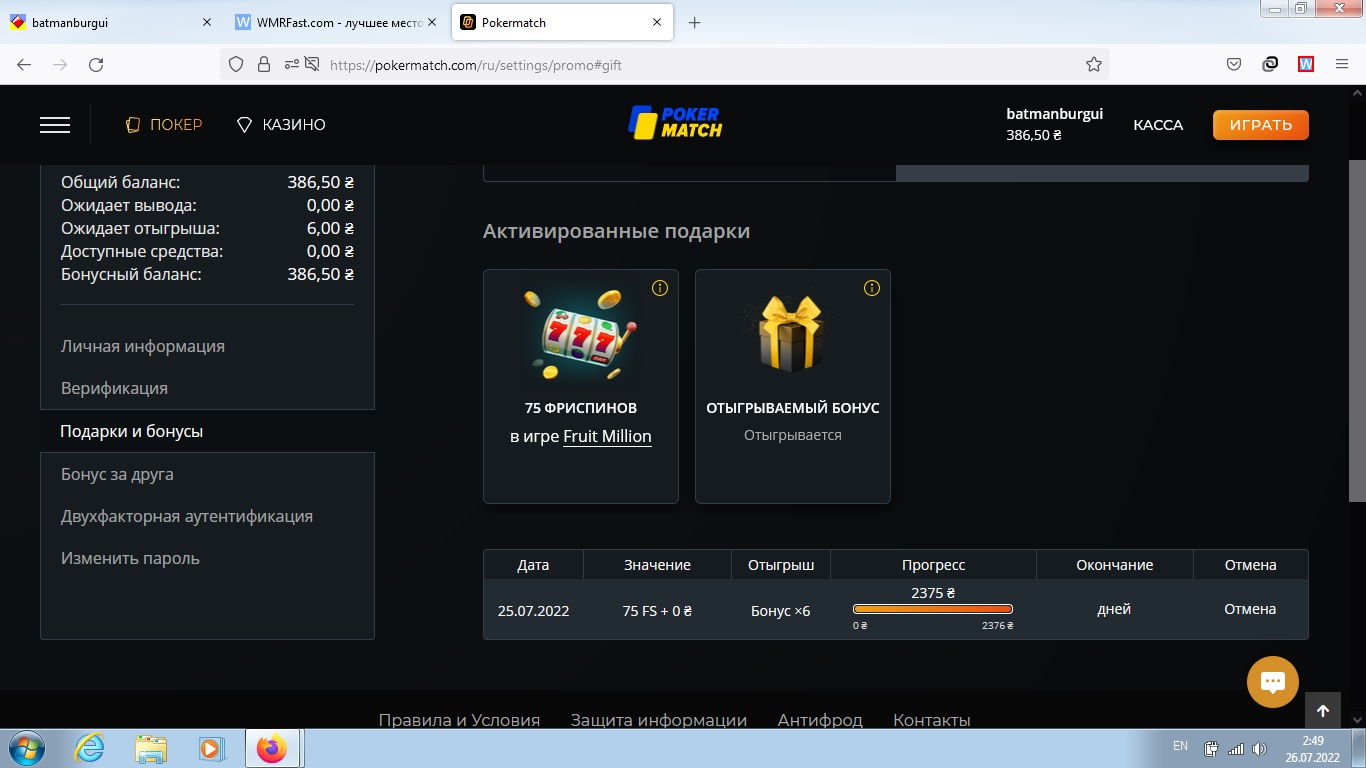Open the hamburger menu icon
Image resolution: width=1366 pixels, height=768 pixels.
coord(55,125)
